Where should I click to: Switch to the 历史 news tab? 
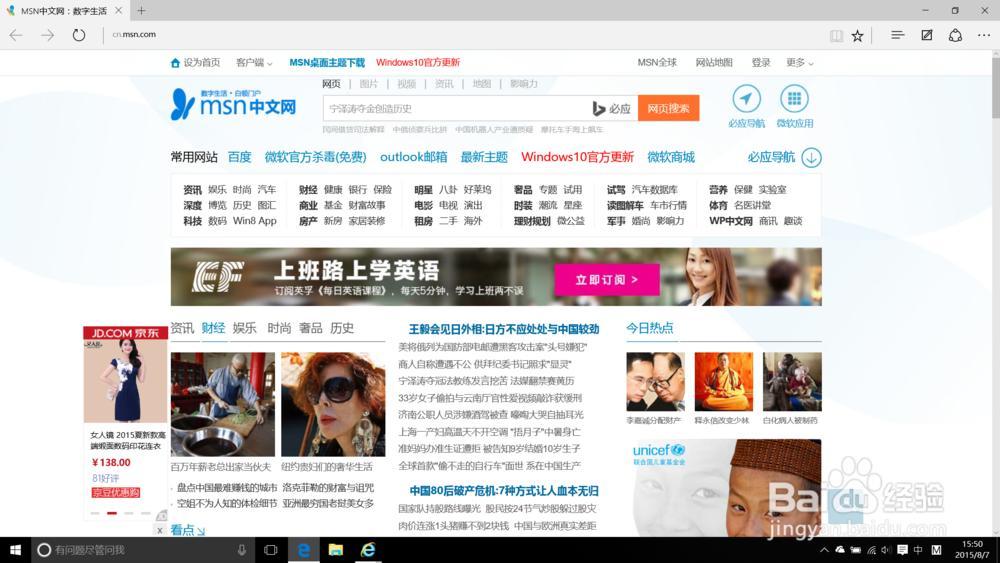342,328
